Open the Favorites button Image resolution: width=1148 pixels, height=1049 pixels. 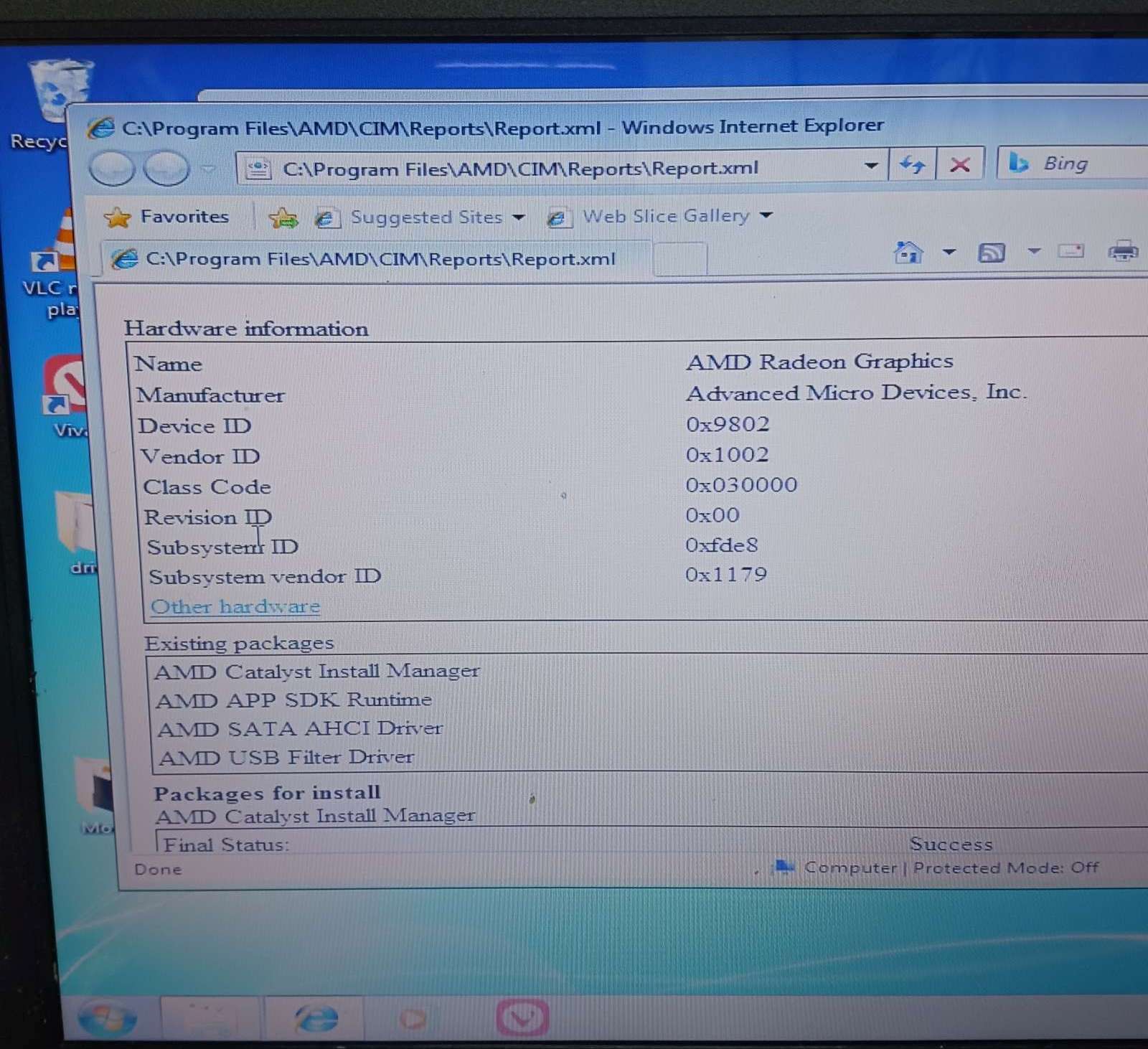pos(166,217)
